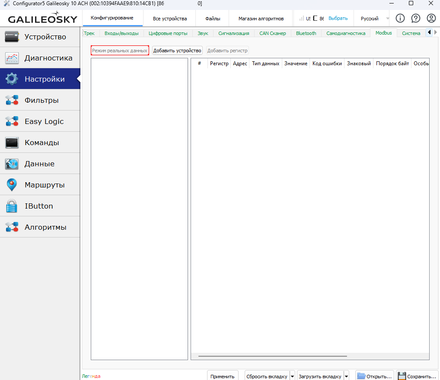
Task: Click the Значение column header
Action: (x=296, y=63)
